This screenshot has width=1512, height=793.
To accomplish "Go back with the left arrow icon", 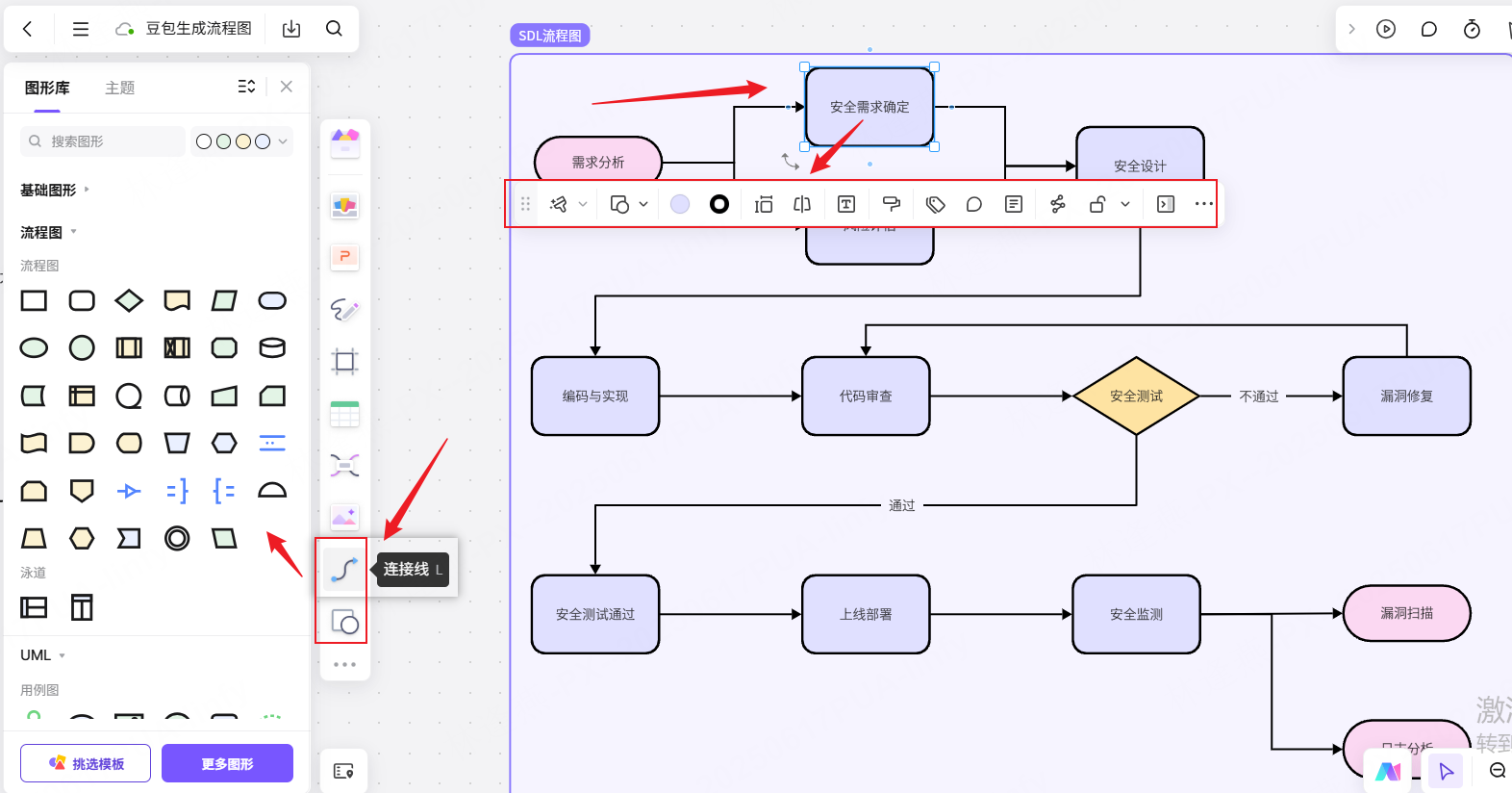I will point(27,29).
